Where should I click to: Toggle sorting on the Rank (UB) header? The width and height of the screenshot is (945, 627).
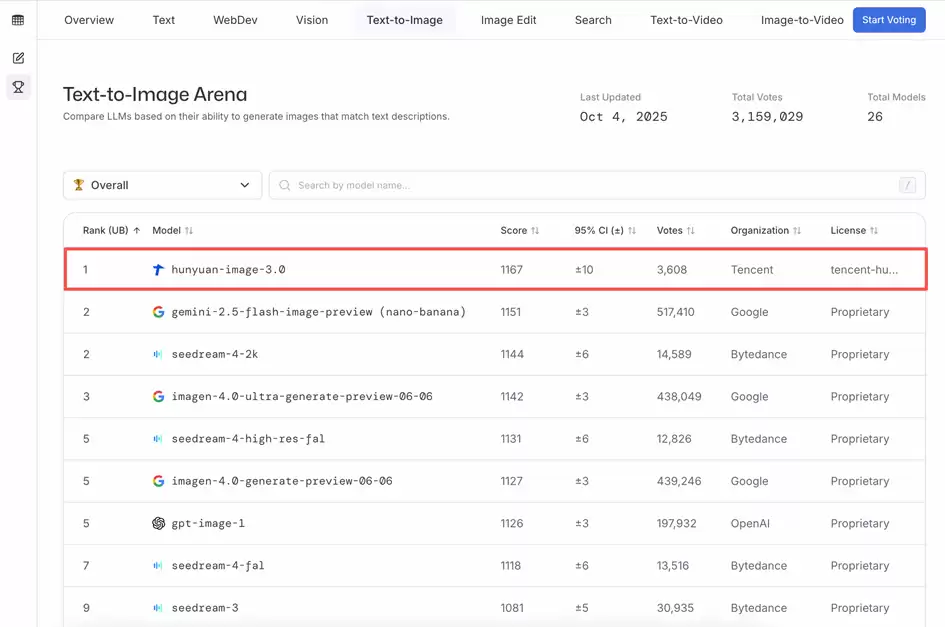coord(111,231)
